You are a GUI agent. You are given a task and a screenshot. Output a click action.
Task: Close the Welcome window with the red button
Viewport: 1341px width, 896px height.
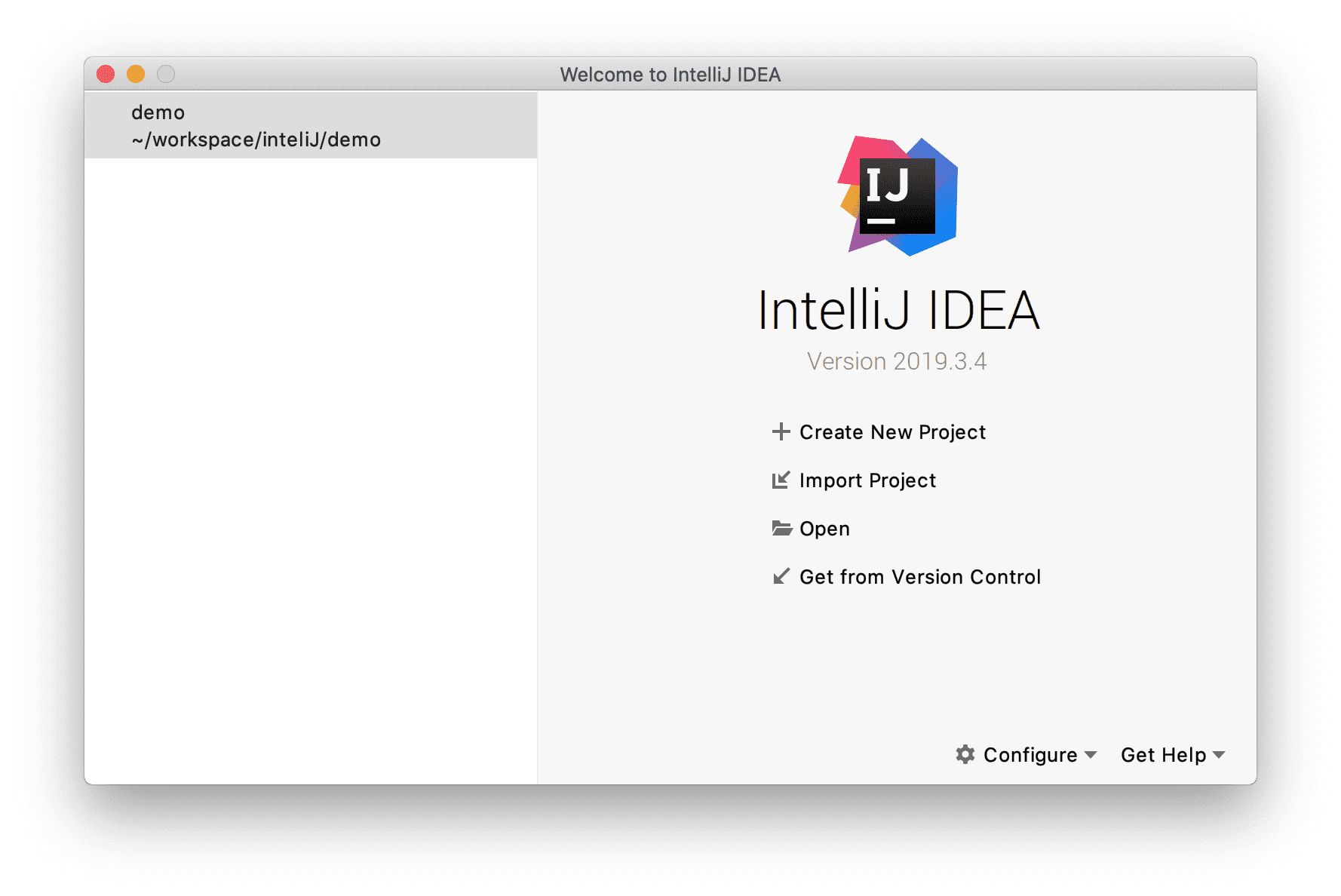coord(106,74)
